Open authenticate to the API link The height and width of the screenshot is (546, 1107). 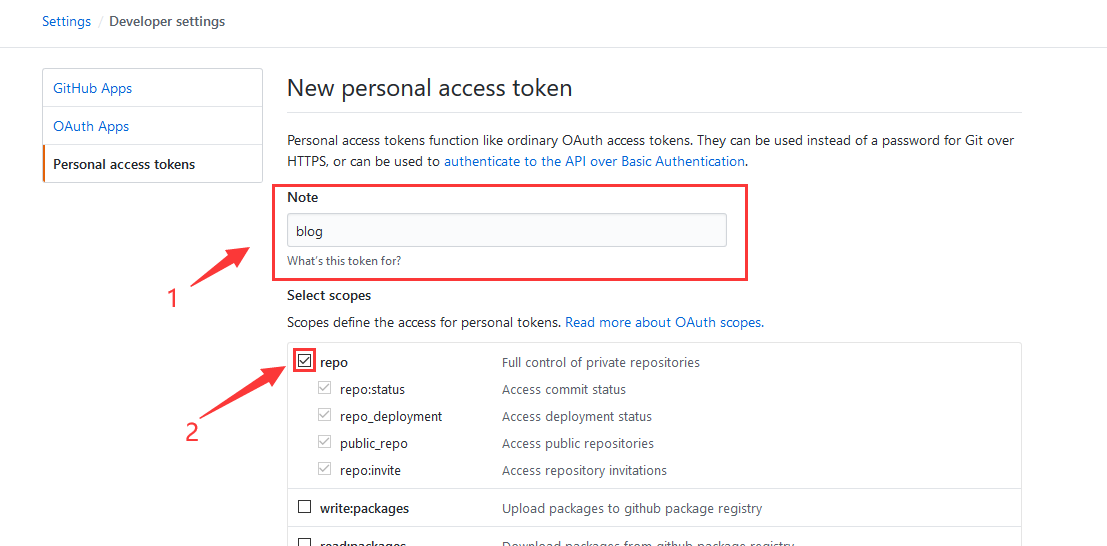coord(594,161)
